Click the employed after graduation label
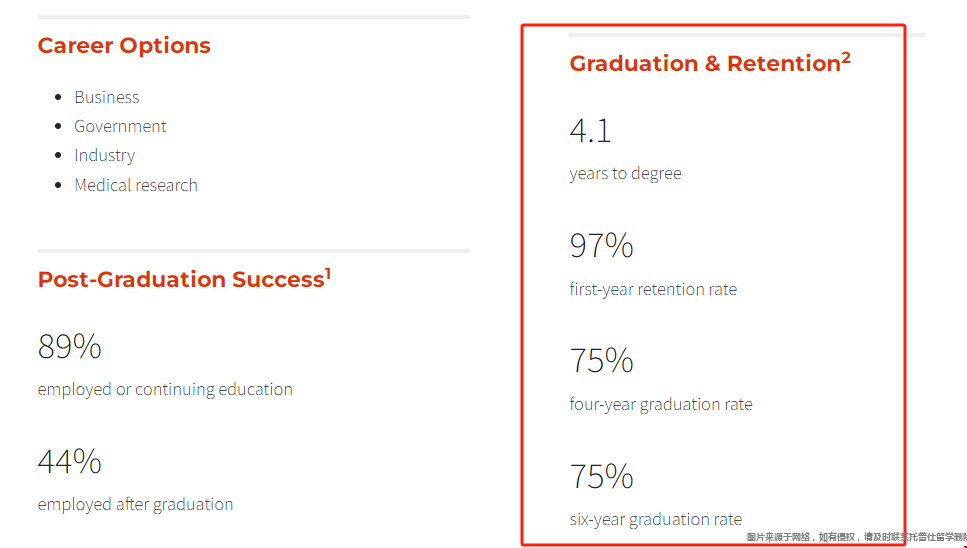This screenshot has height=548, width=967. pyautogui.click(x=135, y=504)
